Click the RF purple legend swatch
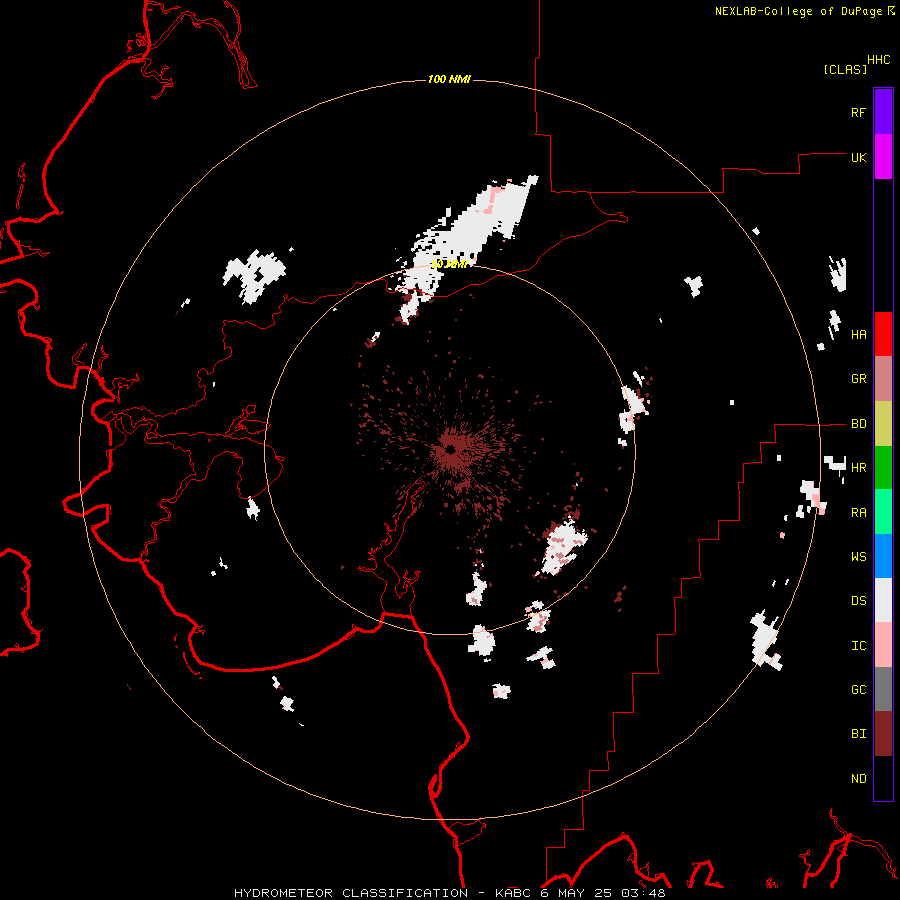 tap(883, 112)
